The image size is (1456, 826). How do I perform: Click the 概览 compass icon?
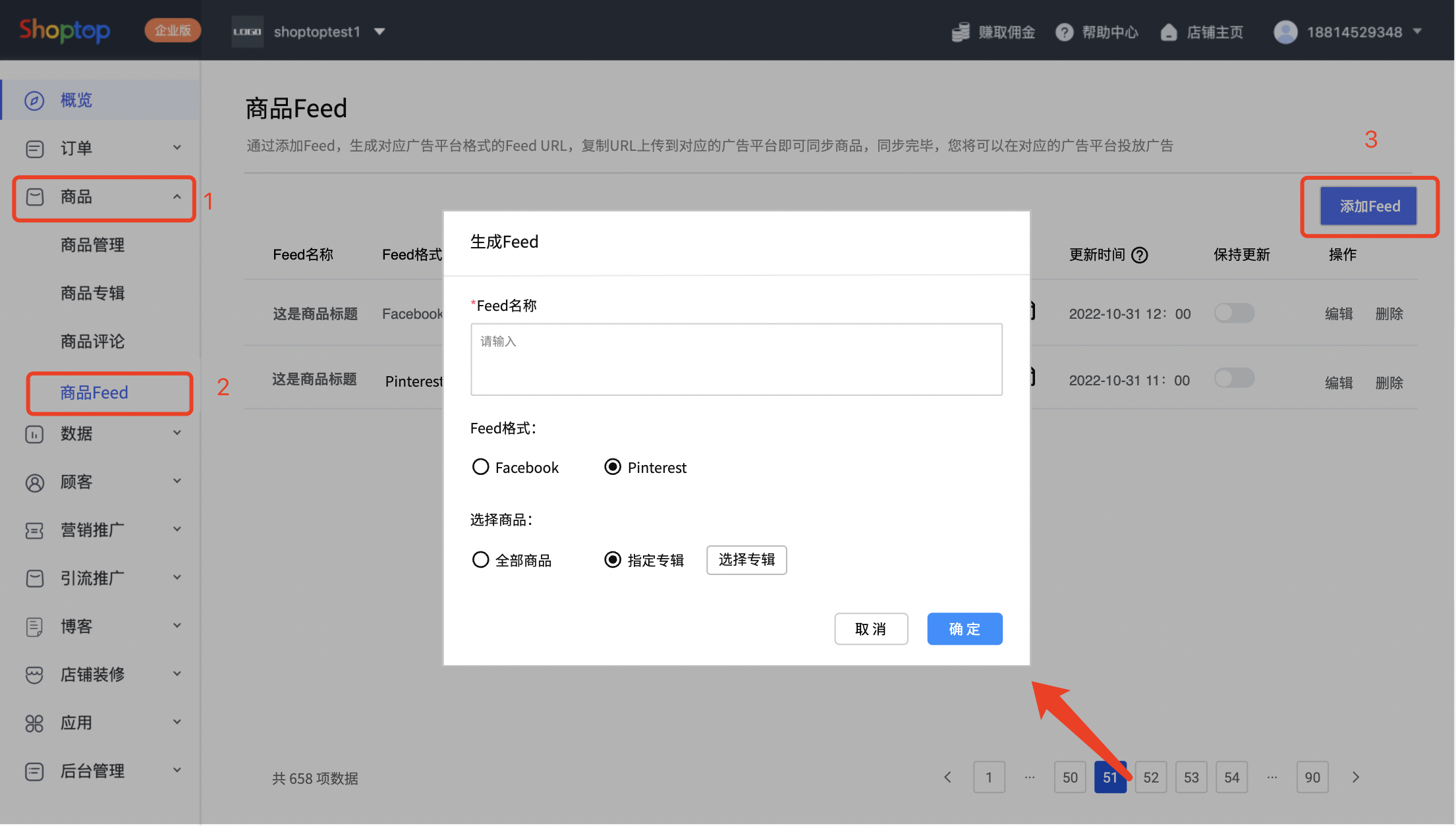(x=34, y=100)
